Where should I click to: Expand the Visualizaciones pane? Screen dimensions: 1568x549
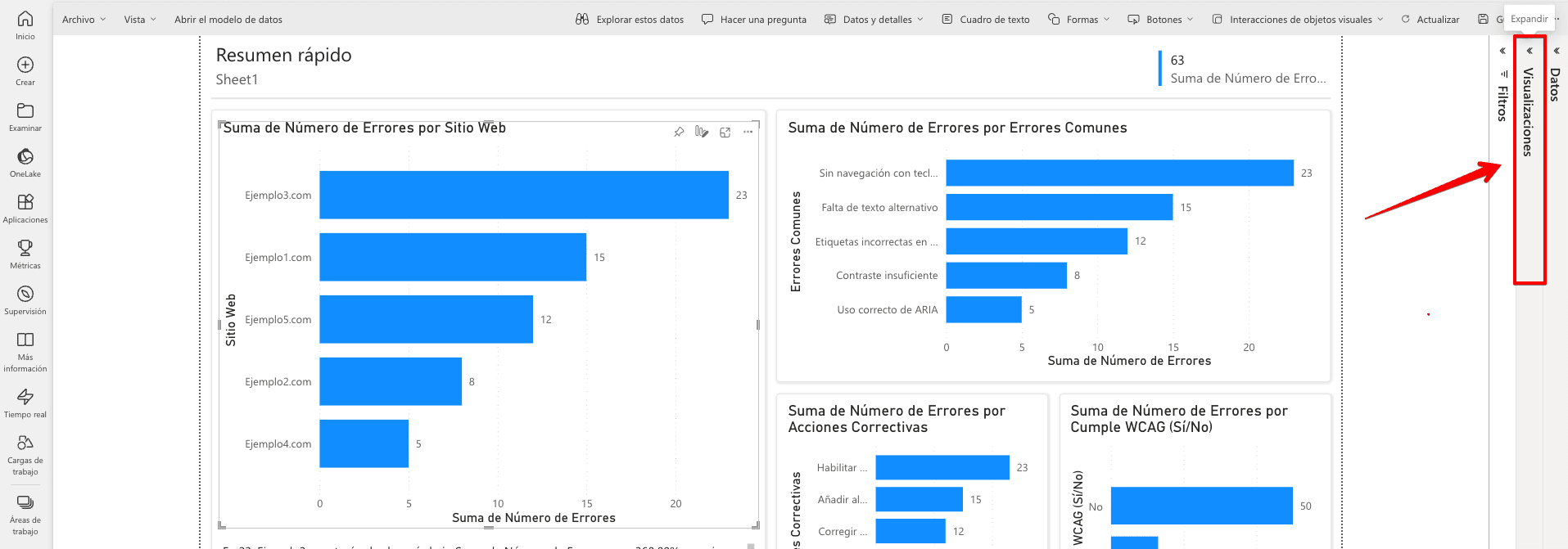(x=1529, y=51)
